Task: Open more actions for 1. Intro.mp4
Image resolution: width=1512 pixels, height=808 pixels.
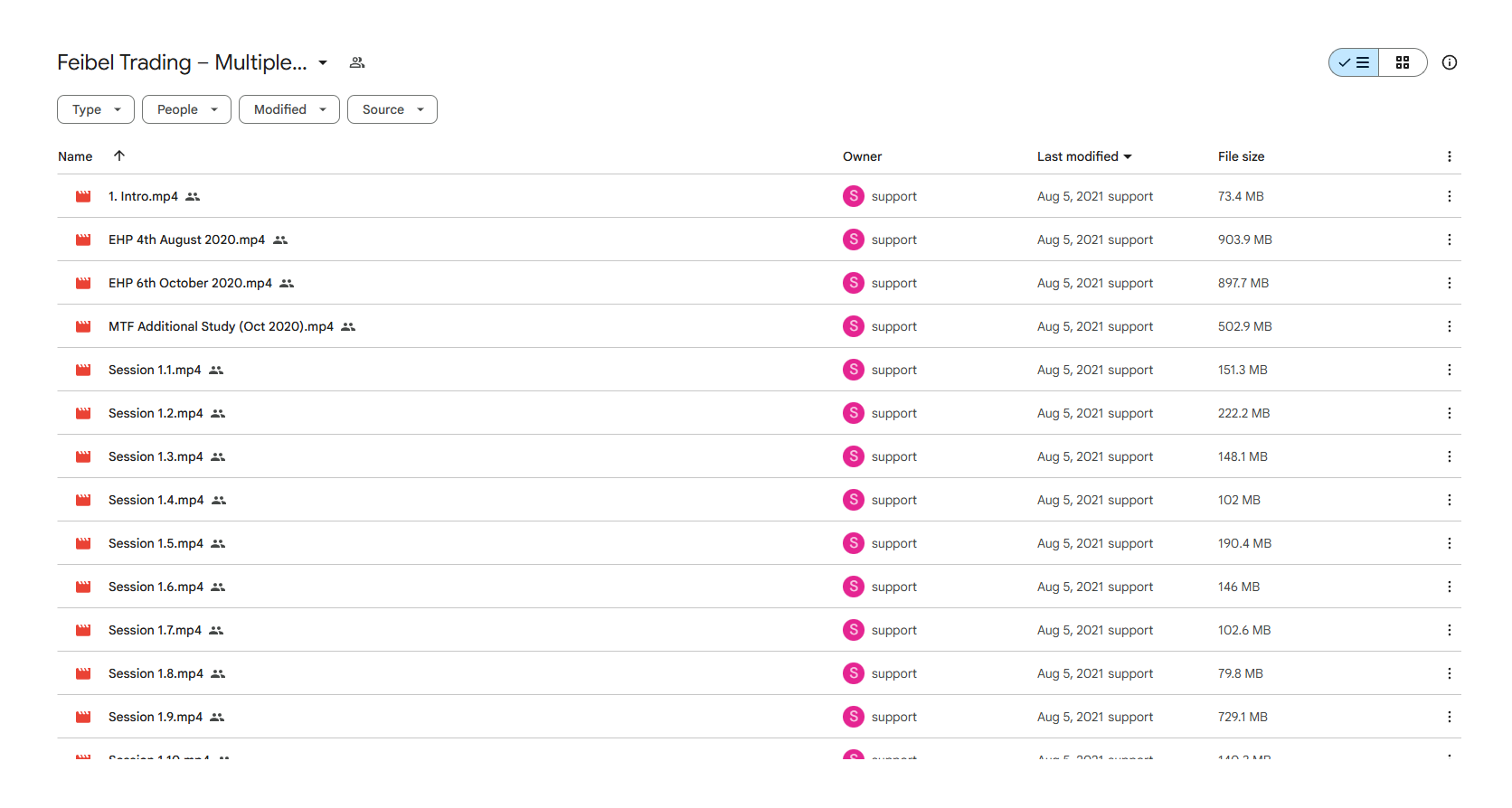Action: tap(1450, 196)
